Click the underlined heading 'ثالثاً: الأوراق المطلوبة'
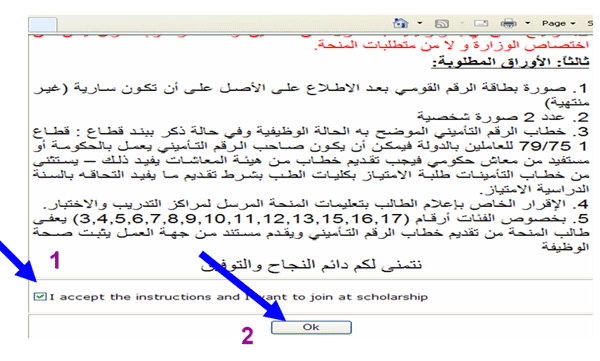The image size is (600, 361). point(510,62)
